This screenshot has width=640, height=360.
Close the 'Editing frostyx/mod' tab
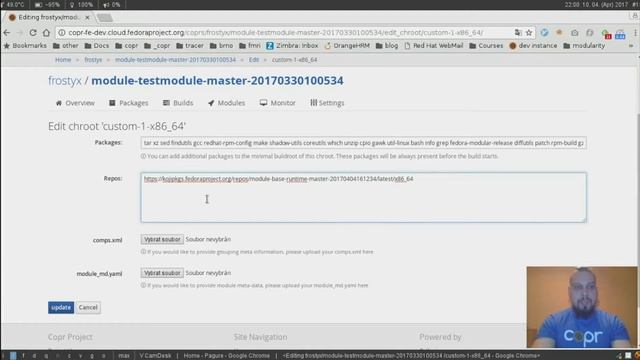87,18
